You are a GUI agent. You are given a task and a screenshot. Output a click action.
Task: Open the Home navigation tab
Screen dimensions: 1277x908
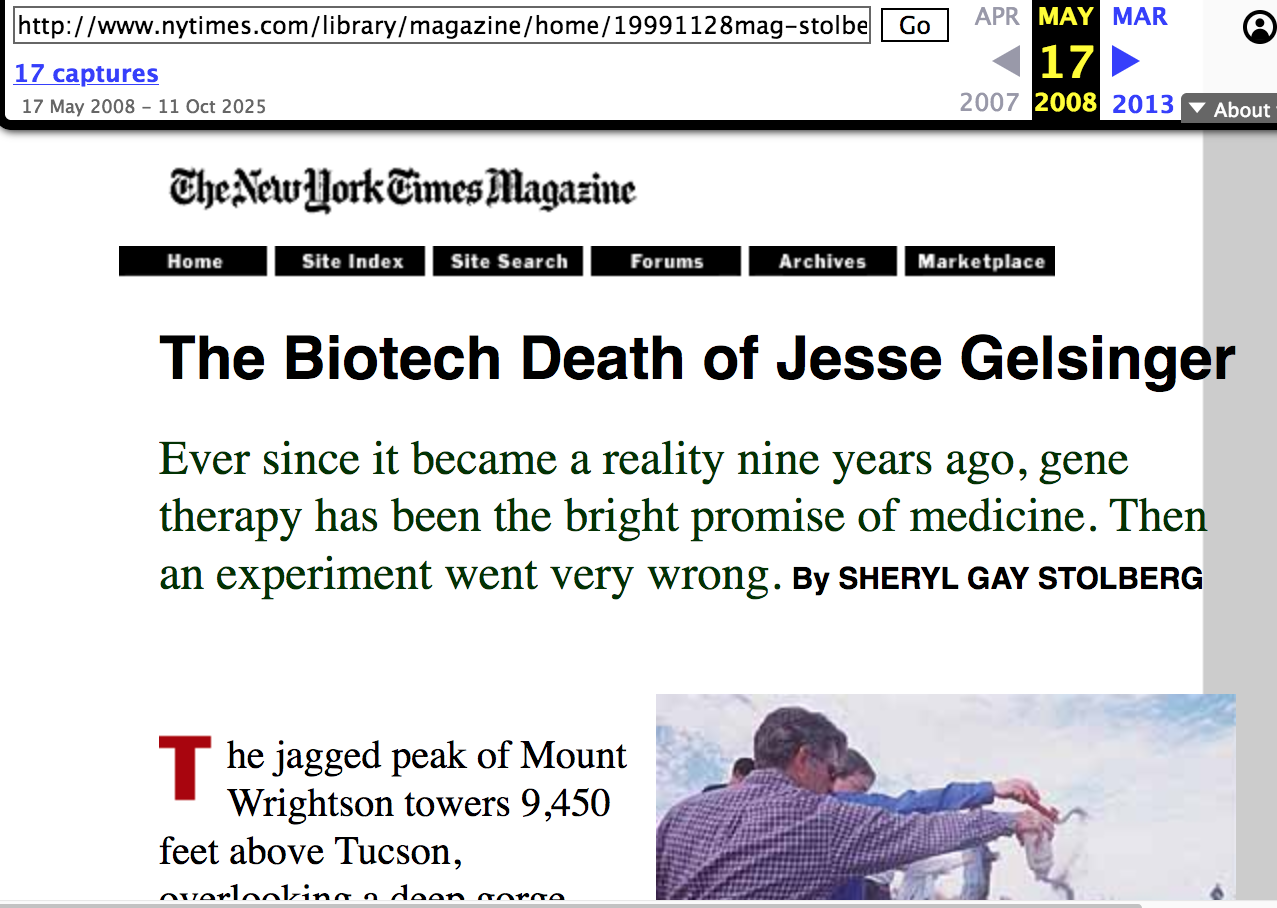[194, 261]
